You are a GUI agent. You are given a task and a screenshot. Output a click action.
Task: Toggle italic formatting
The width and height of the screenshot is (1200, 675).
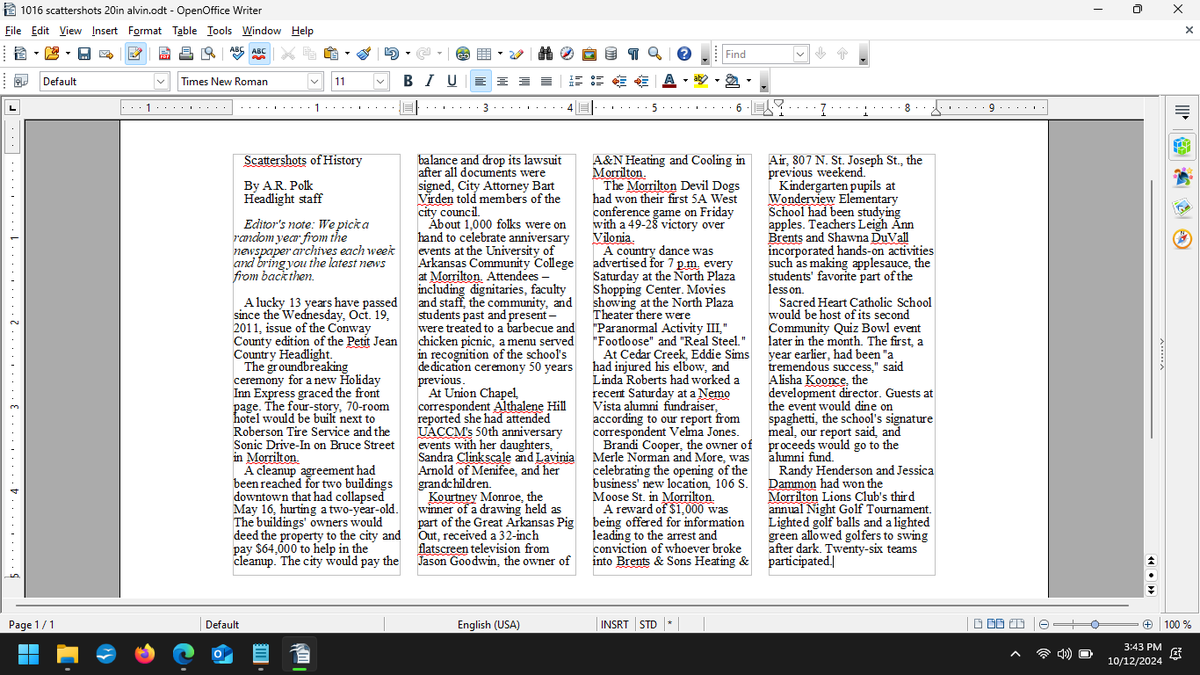430,81
